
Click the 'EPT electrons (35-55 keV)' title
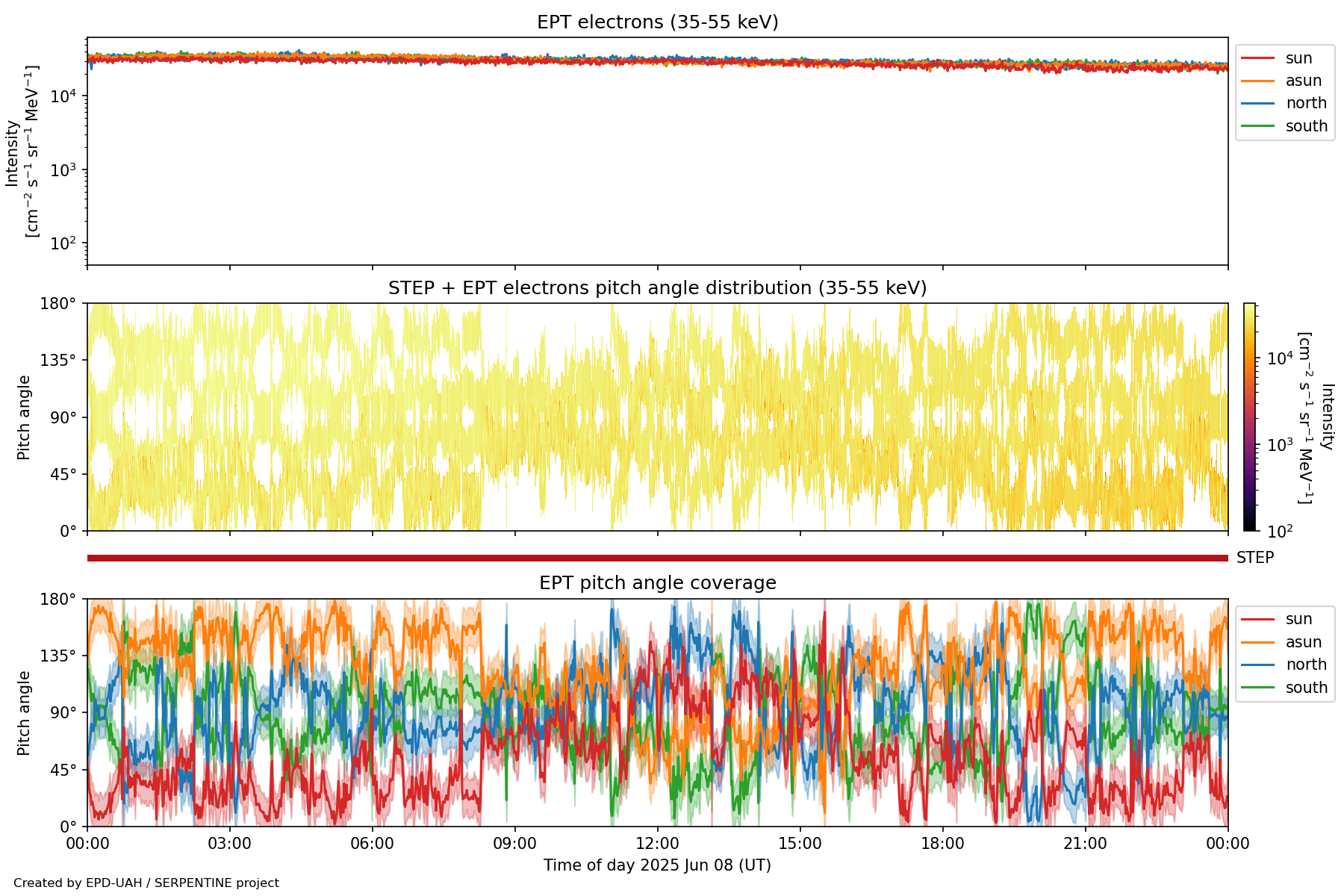pyautogui.click(x=657, y=22)
